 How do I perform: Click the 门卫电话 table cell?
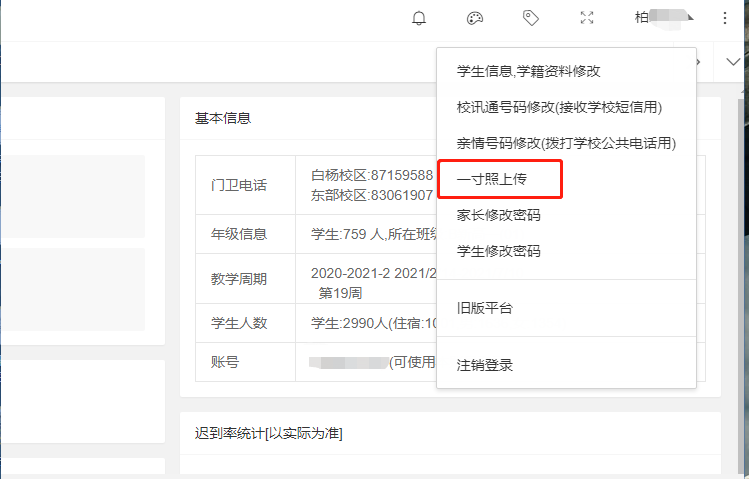[x=239, y=185]
